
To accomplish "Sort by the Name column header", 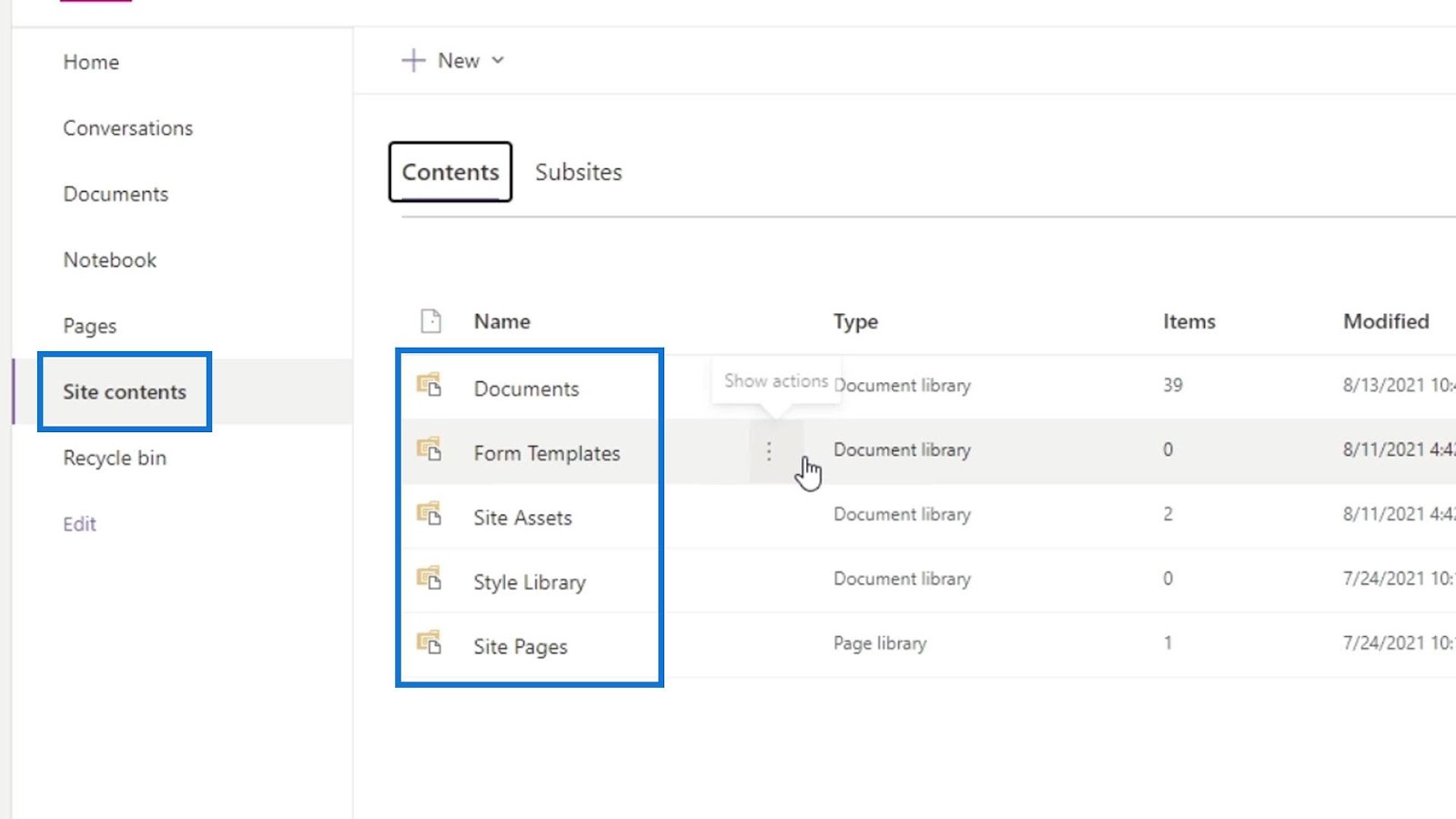I will point(501,321).
